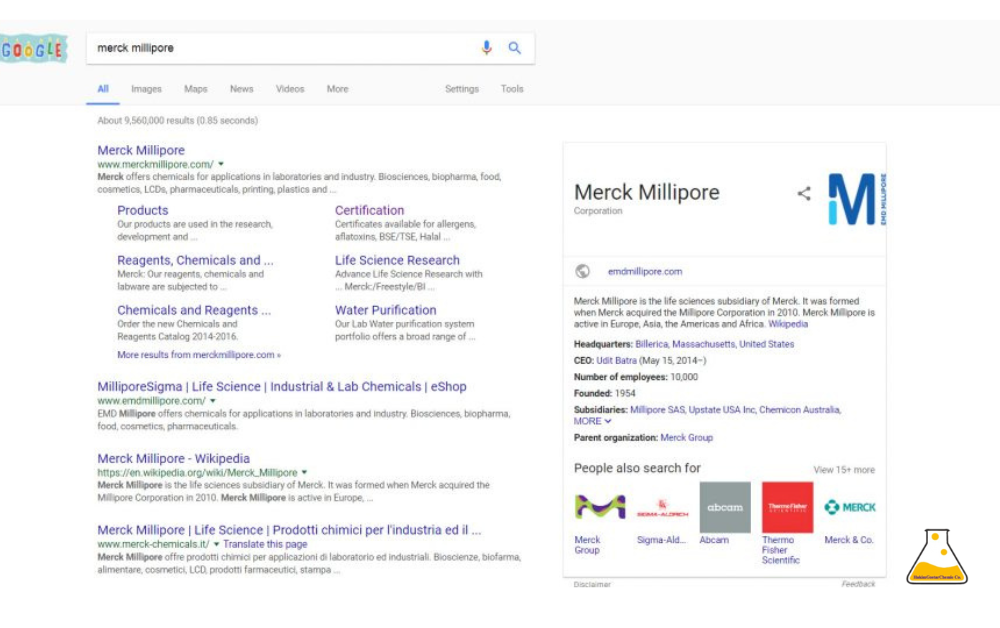Activate voice search microphone icon
Screen dimensions: 1000x628
pos(487,48)
